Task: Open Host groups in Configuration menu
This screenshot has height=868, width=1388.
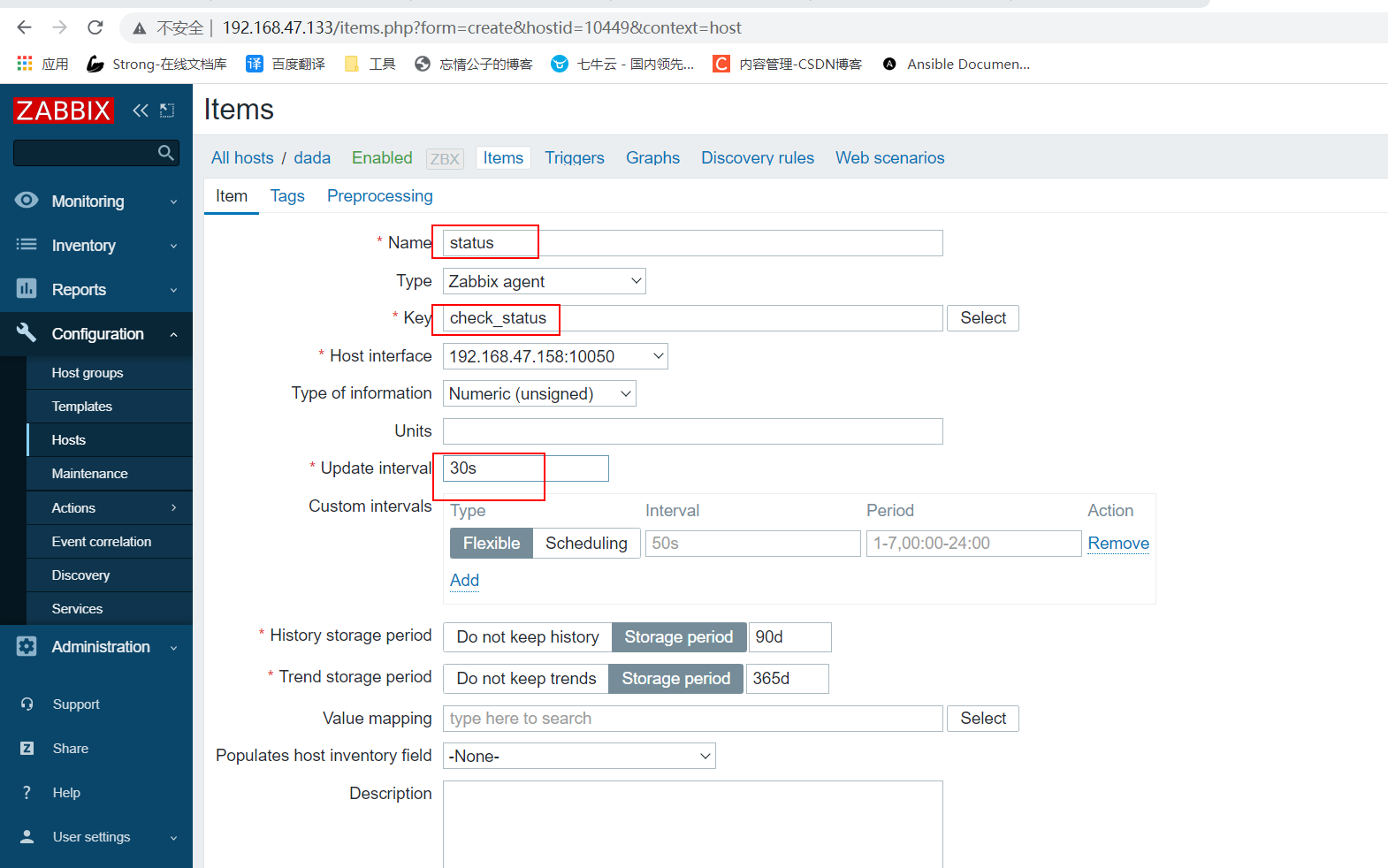Action: 88,373
